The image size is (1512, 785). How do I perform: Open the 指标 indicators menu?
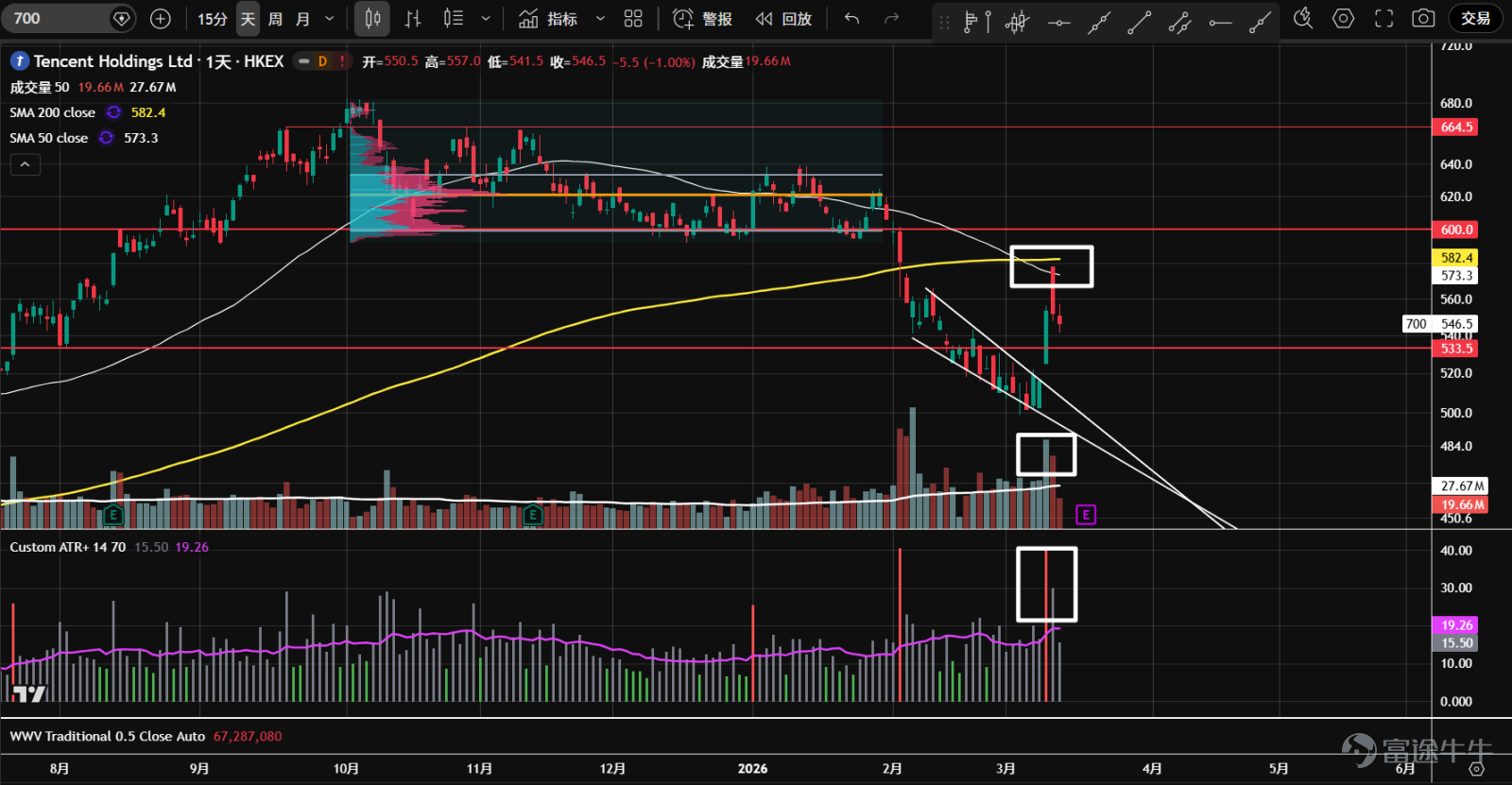[548, 19]
